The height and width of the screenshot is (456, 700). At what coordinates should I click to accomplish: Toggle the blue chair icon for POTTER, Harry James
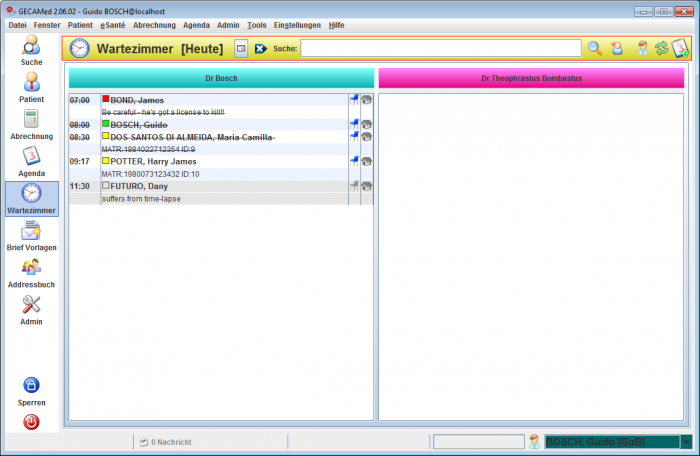[x=354, y=160]
